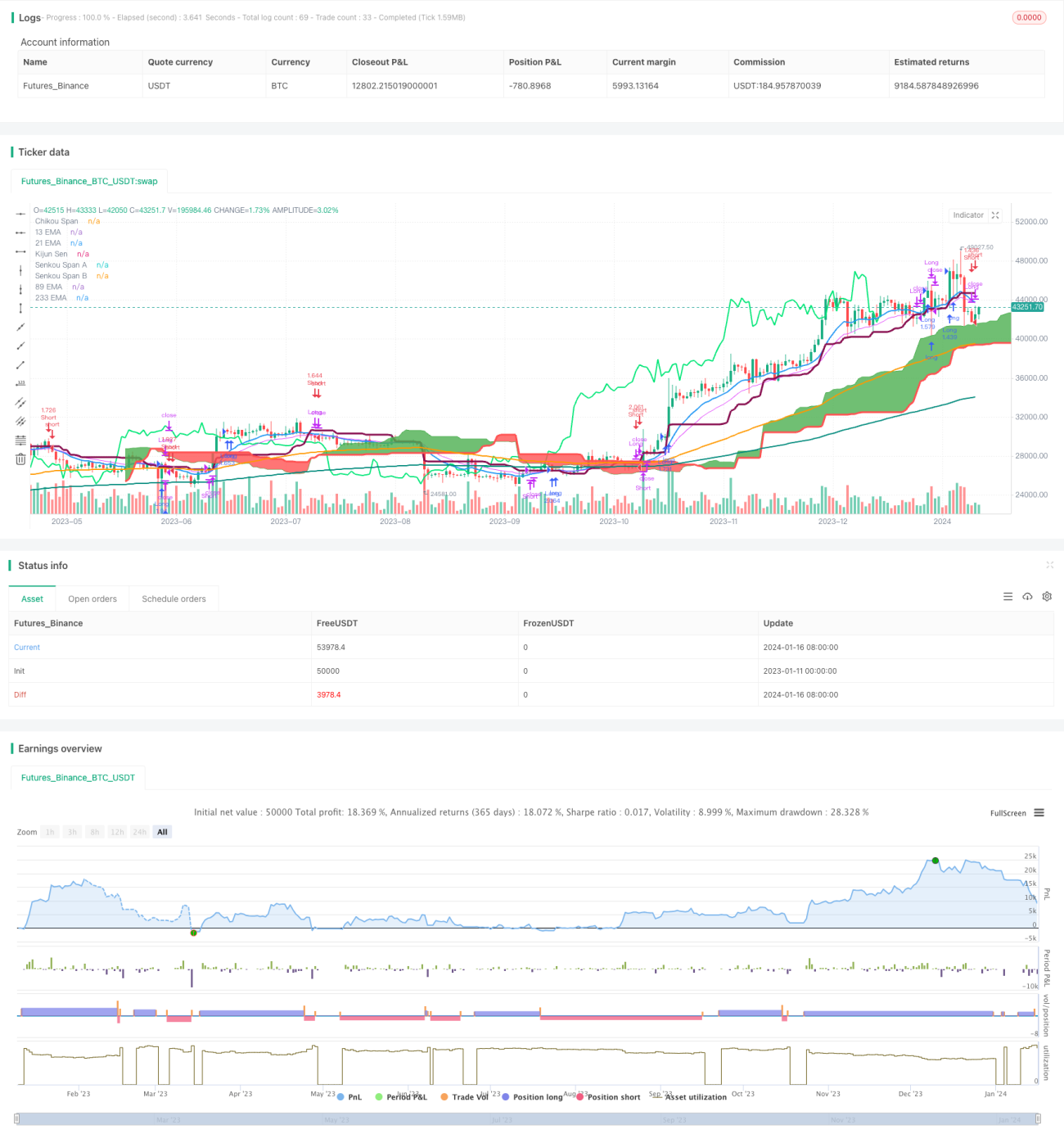Switch to the Schedule orders tab
Image resolution: width=1064 pixels, height=1143 pixels.
[174, 599]
